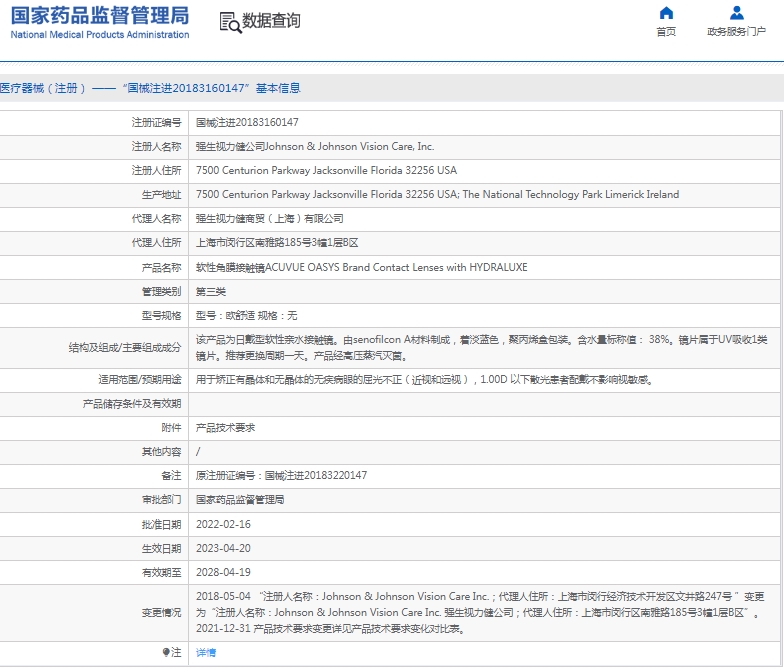The width and height of the screenshot is (784, 670).
Task: Click the 注册人住所 row label
Action: click(x=156, y=170)
